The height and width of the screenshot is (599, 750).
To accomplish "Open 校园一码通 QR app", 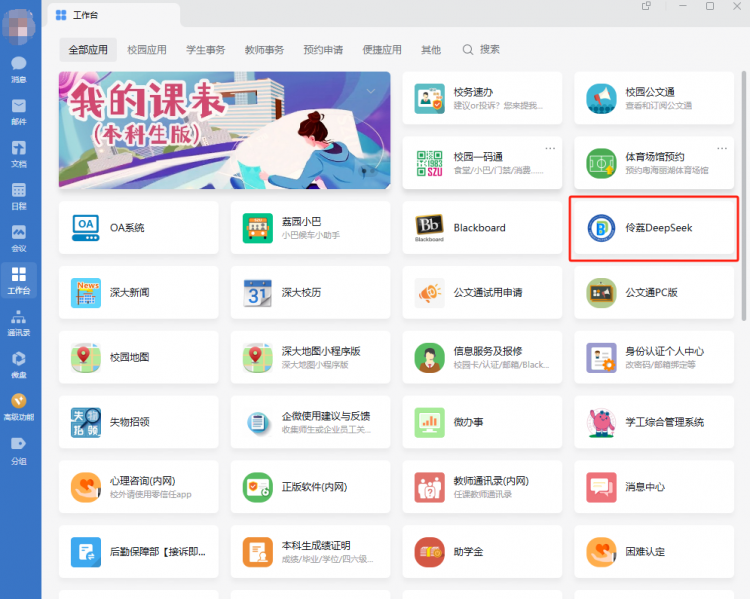I will click(482, 163).
